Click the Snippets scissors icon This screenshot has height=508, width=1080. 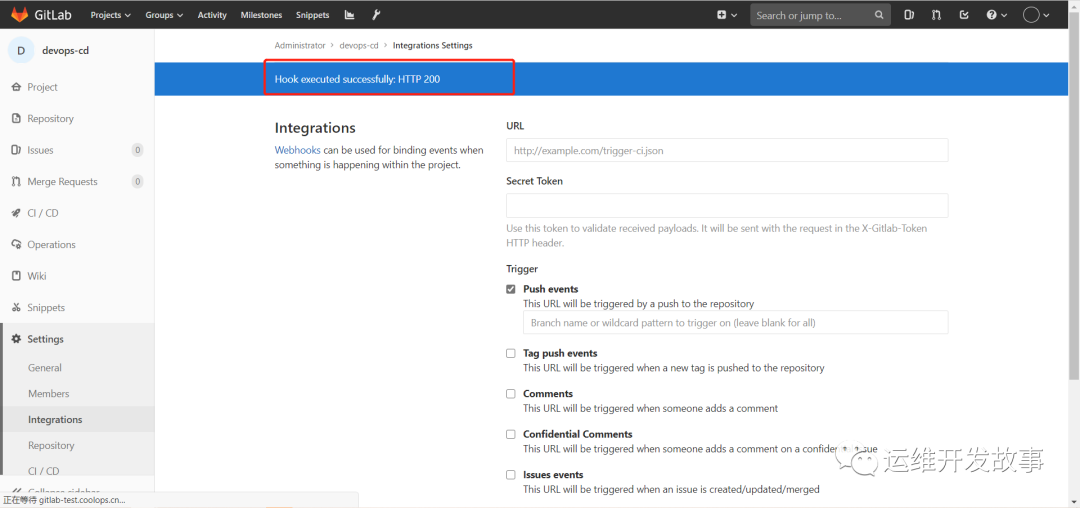click(x=17, y=308)
